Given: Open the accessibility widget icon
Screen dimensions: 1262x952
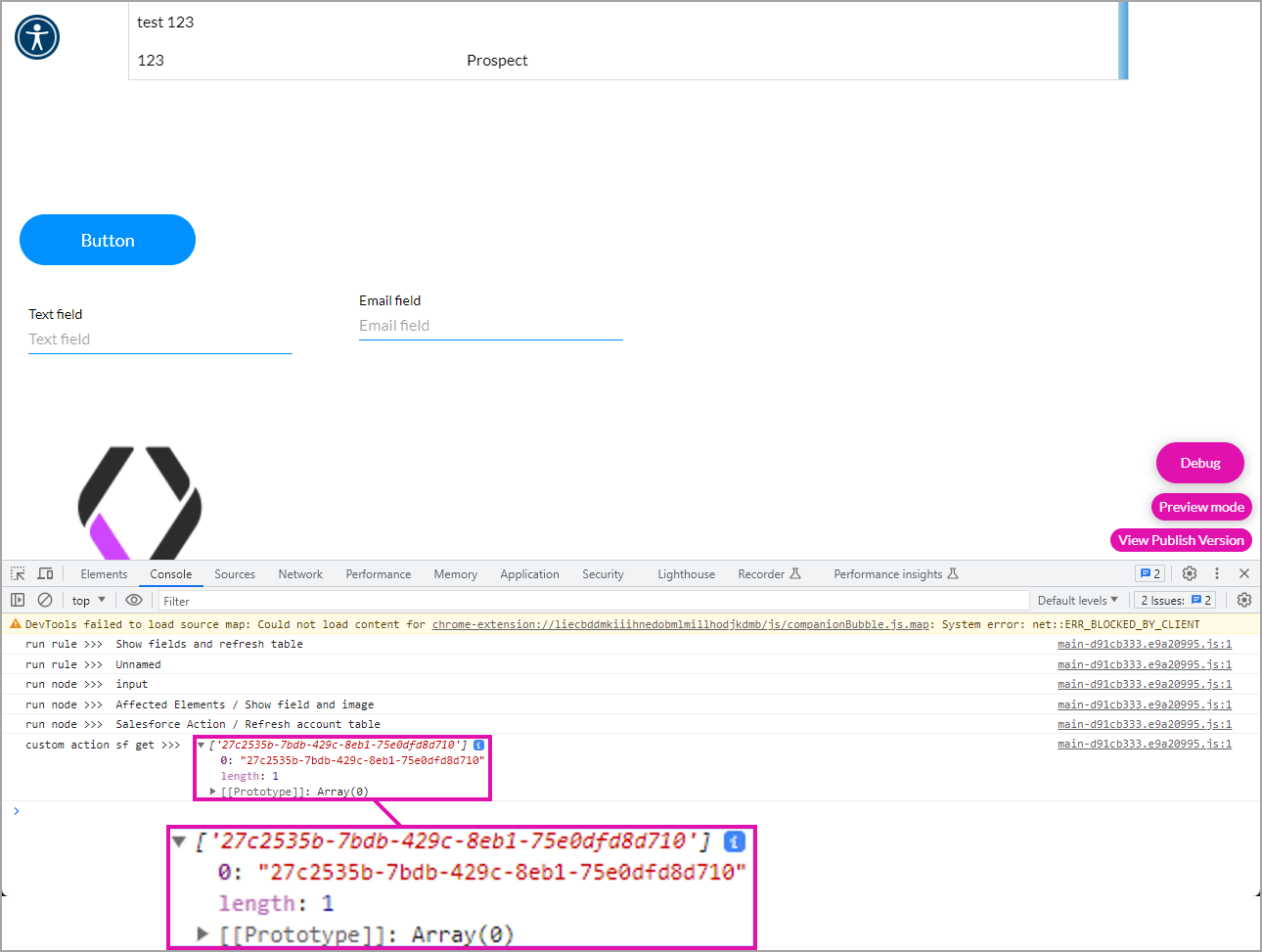Looking at the screenshot, I should 37,37.
